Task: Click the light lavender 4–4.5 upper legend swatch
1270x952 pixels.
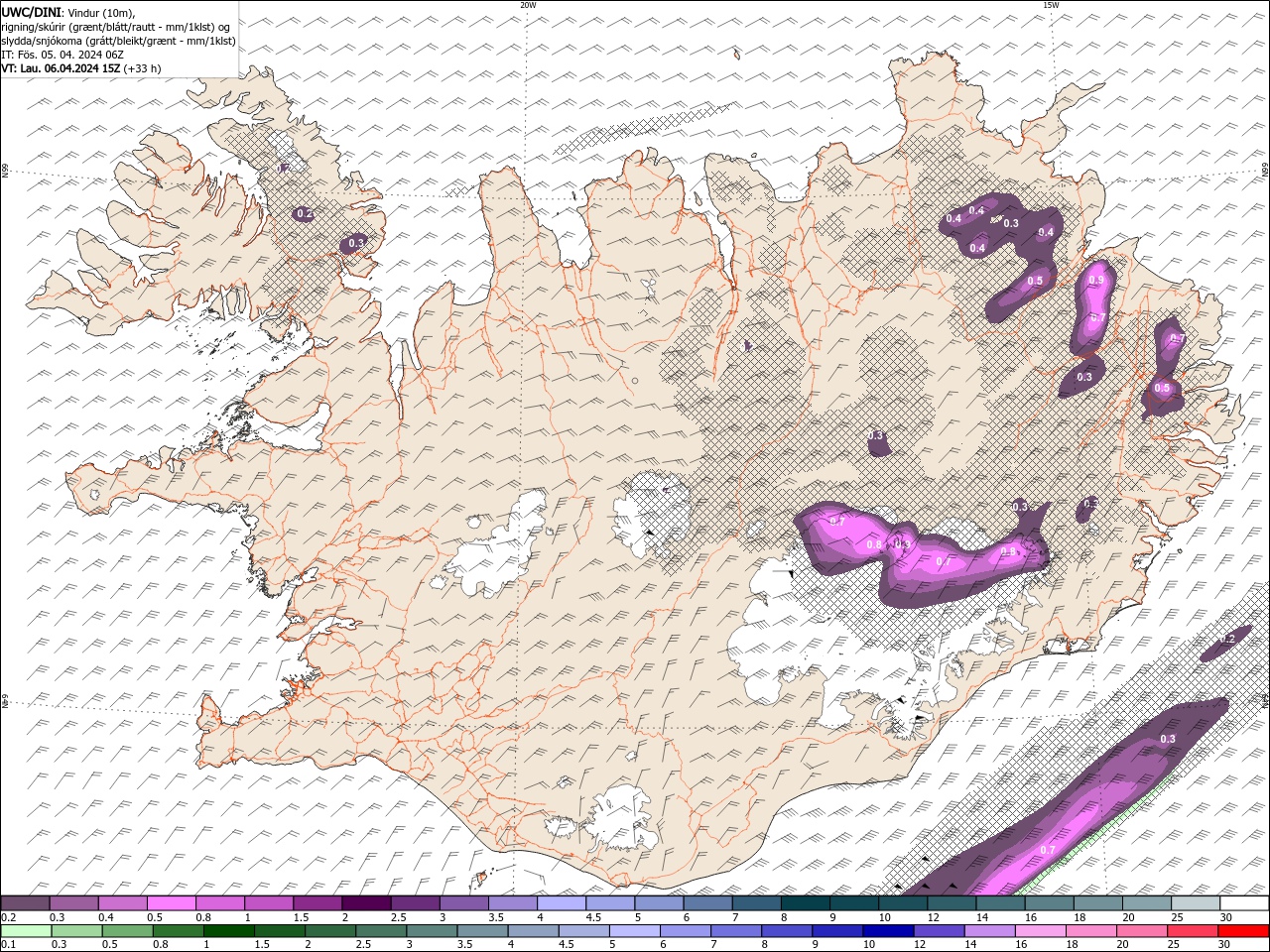Action: point(562,903)
